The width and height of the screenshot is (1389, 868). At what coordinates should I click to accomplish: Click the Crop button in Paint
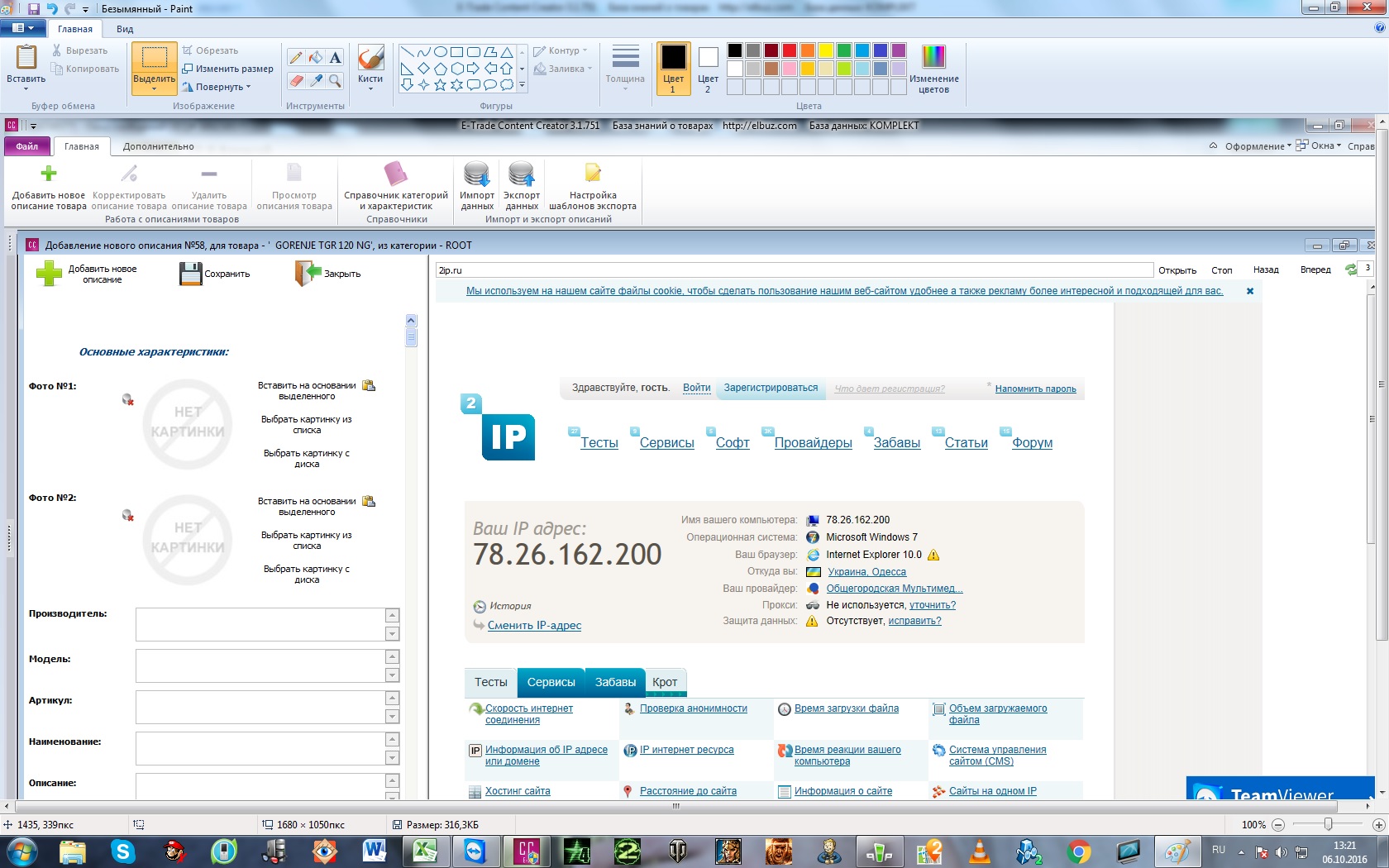211,50
